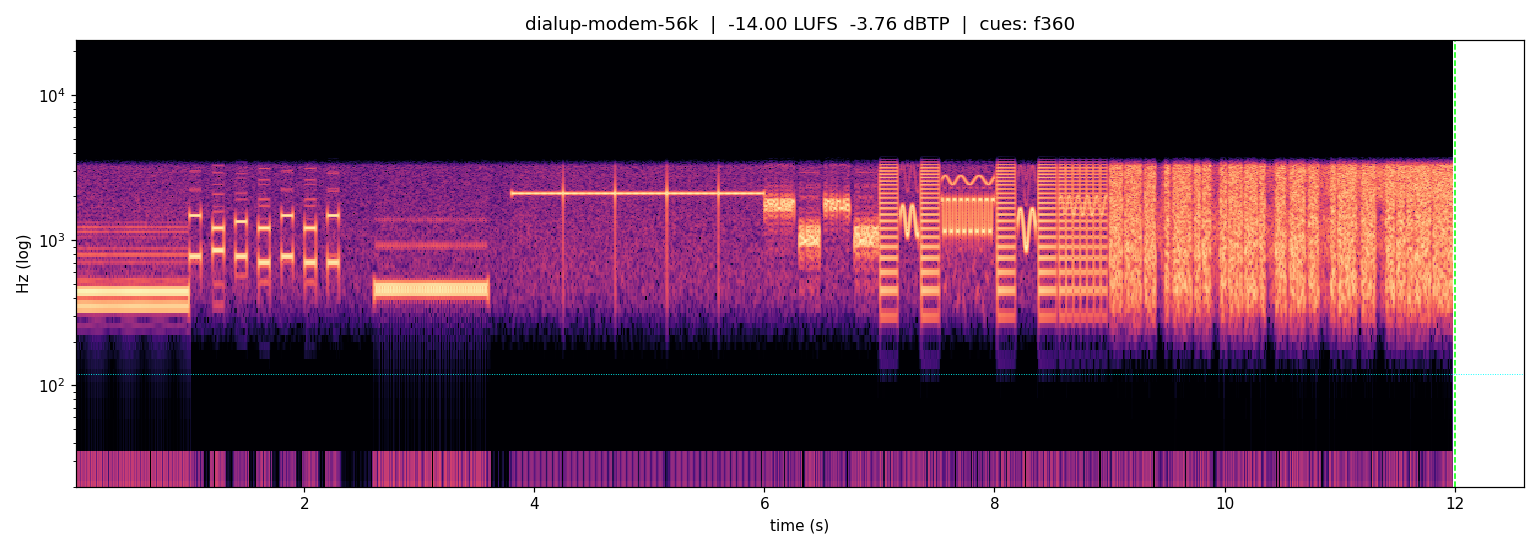Click the y-axis tick label 10^4
The width and height of the screenshot is (1540, 550).
click(52, 95)
